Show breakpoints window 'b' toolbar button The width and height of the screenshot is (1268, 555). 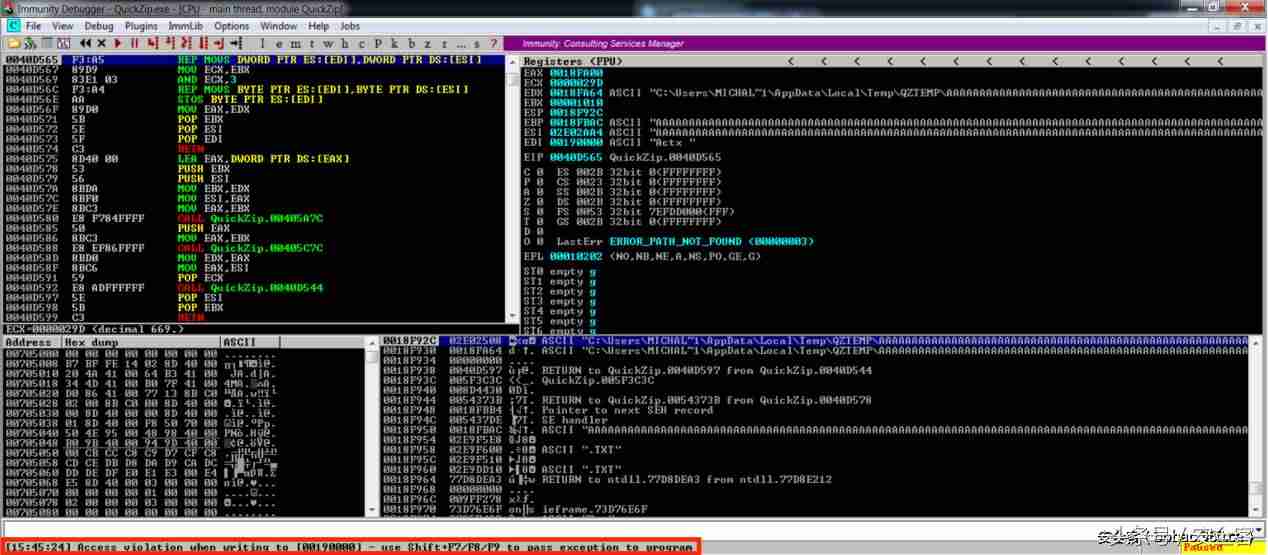pyautogui.click(x=411, y=43)
